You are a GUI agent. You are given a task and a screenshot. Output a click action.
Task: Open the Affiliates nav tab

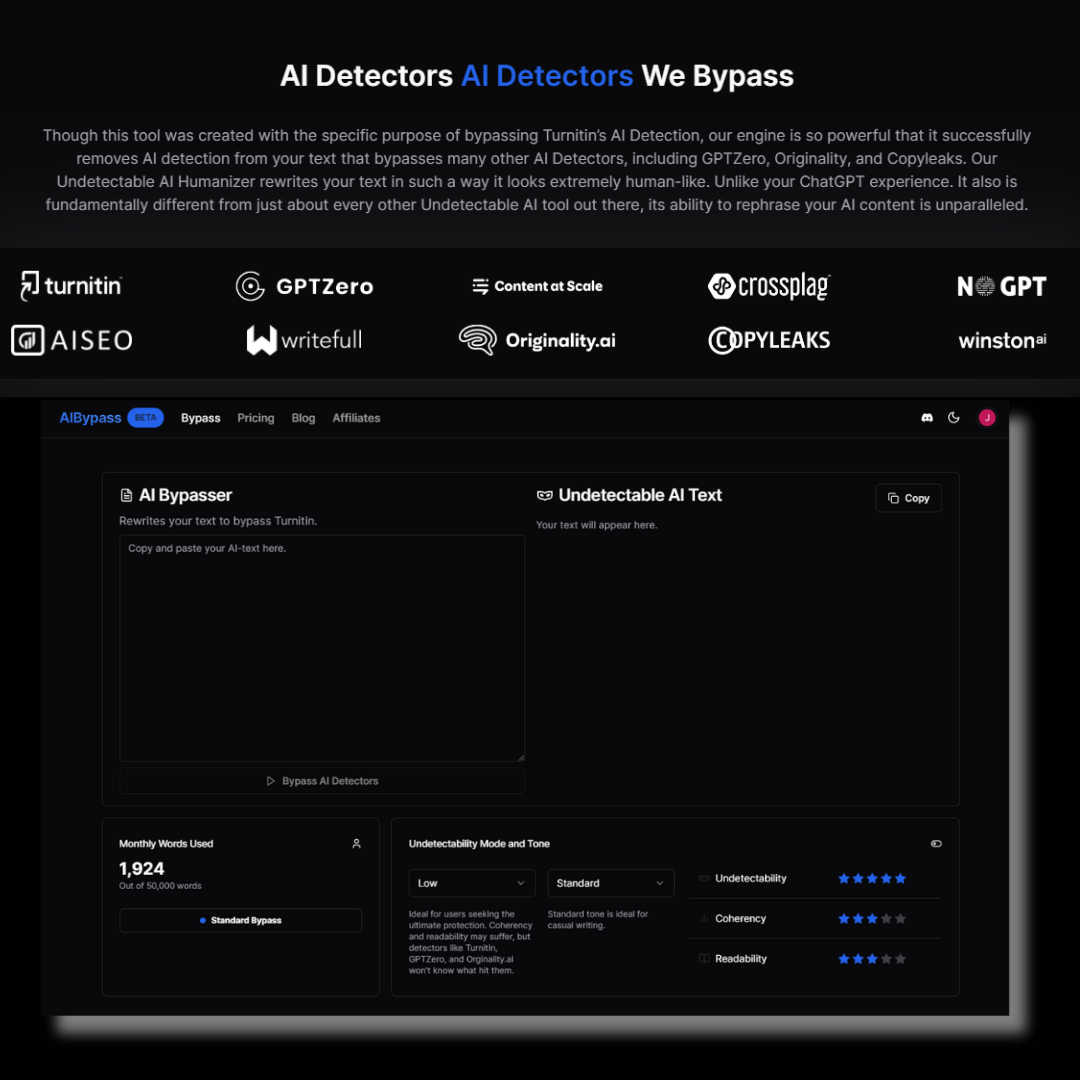356,418
